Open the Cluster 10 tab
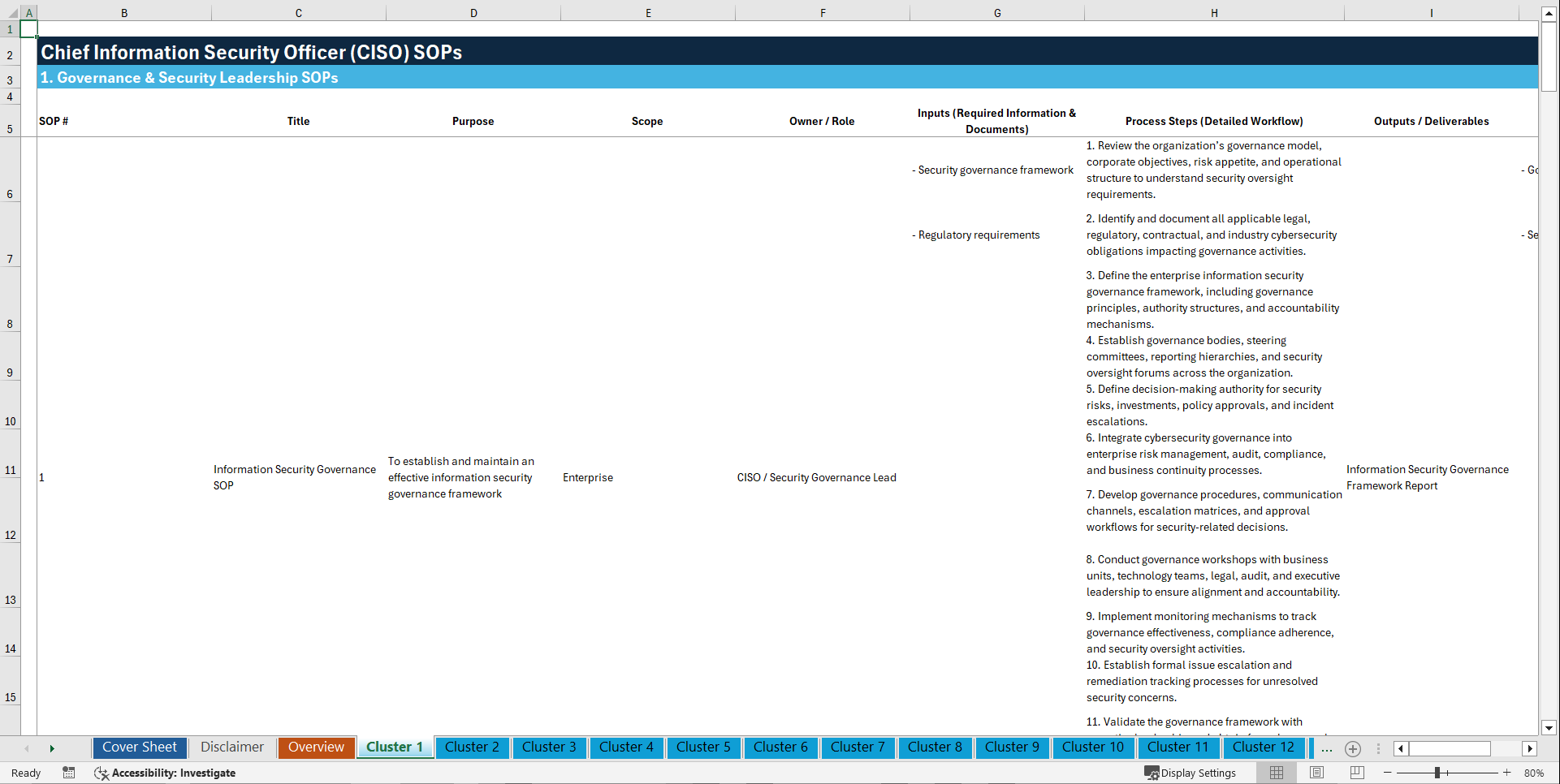The height and width of the screenshot is (784, 1560). click(1093, 747)
